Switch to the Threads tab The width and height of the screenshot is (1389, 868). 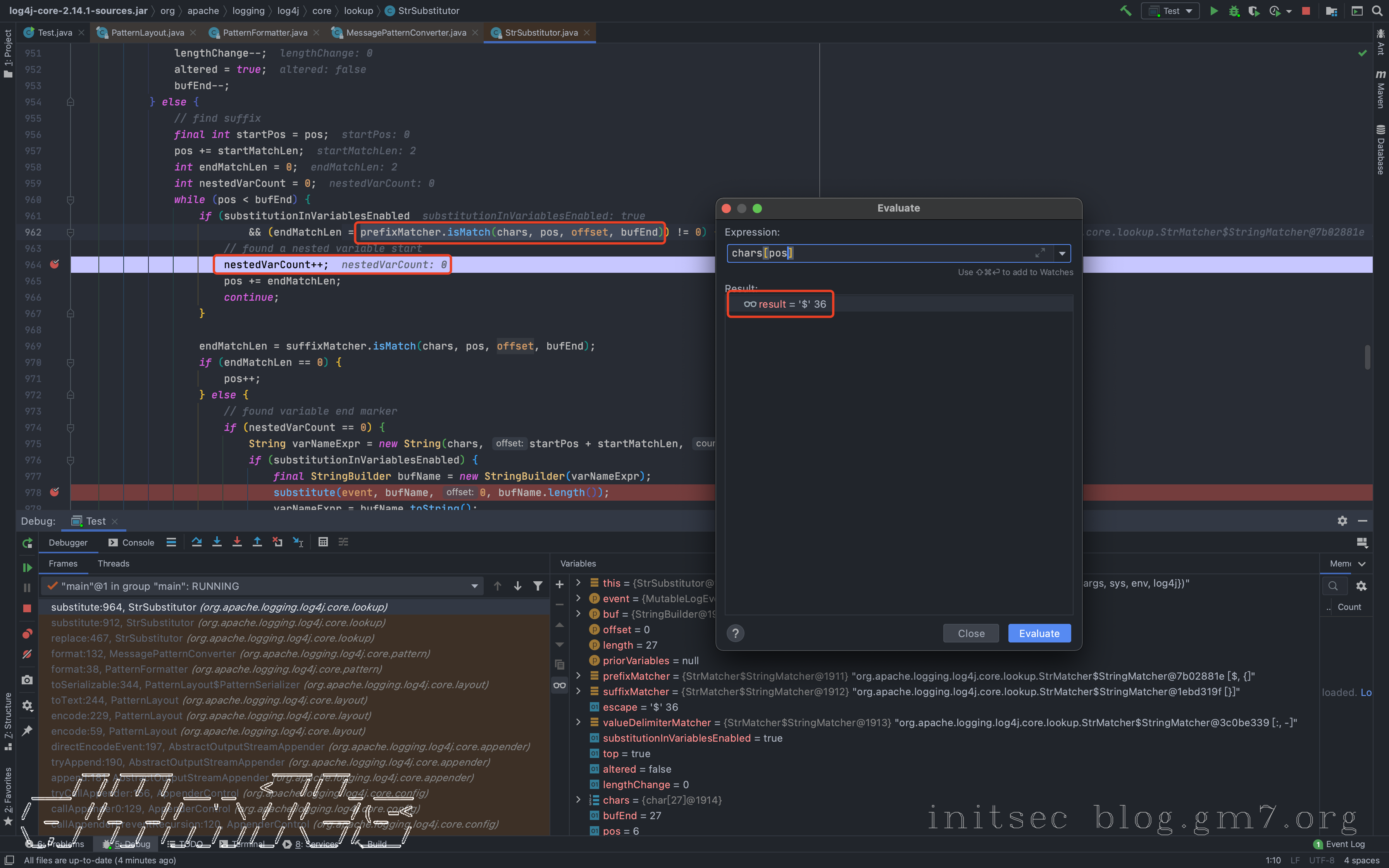113,563
